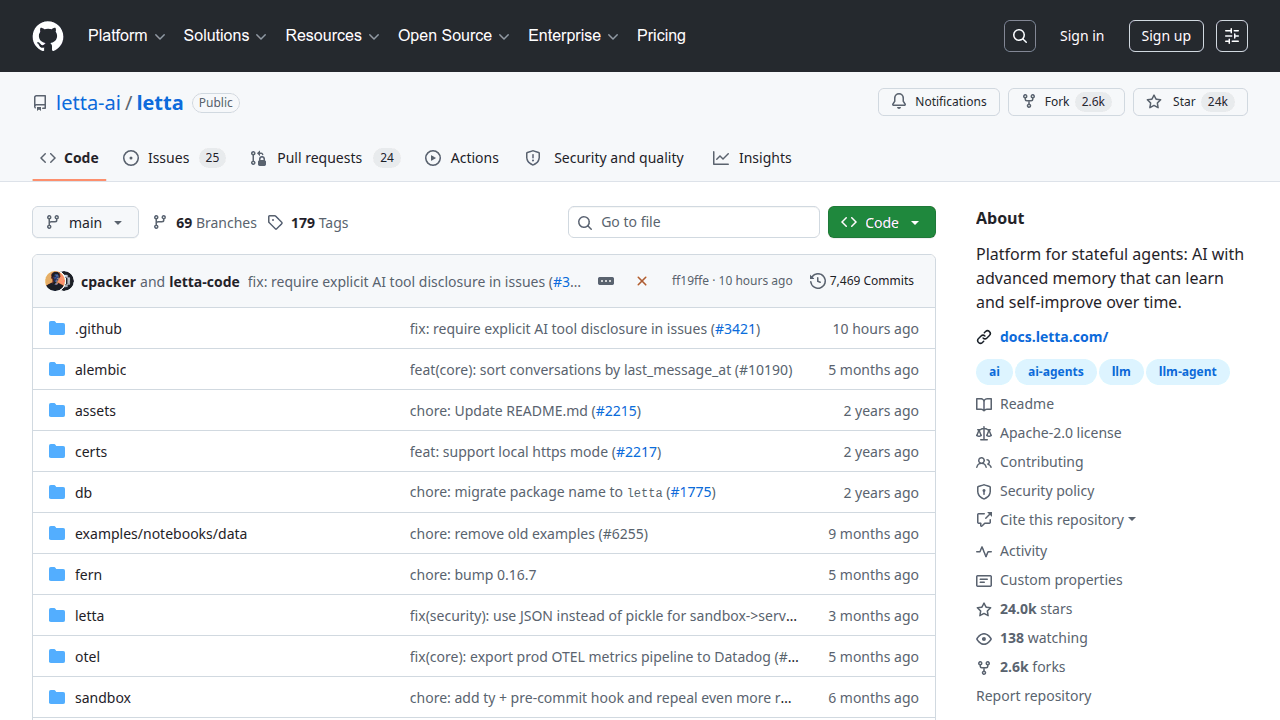Viewport: 1280px width, 720px height.
Task: Click the db folder icon
Action: point(57,493)
